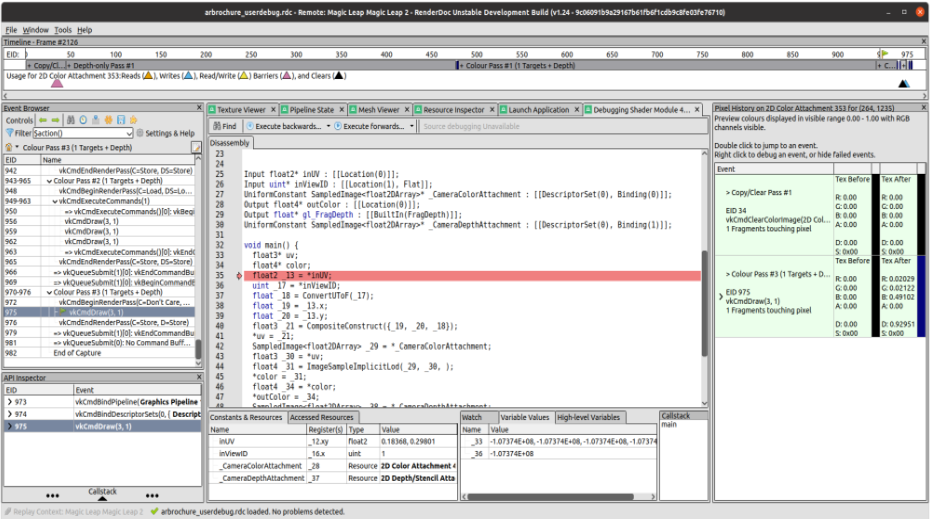Collapse Colour Pass #2 tree node
This screenshot has width=931, height=519.
point(49,181)
